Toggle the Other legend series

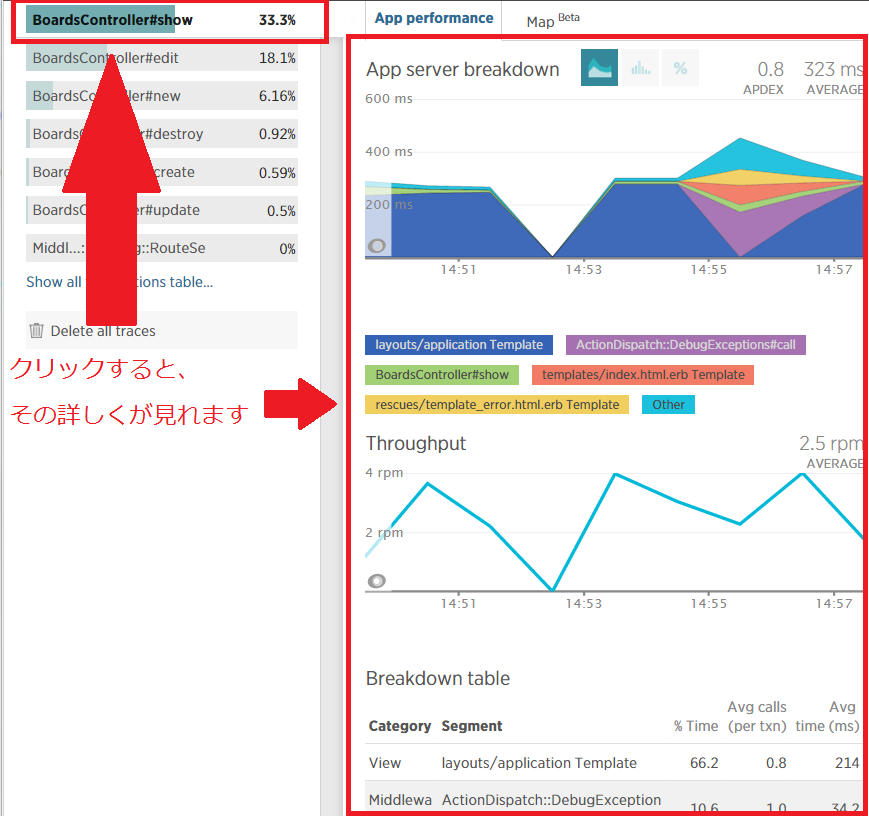point(668,405)
